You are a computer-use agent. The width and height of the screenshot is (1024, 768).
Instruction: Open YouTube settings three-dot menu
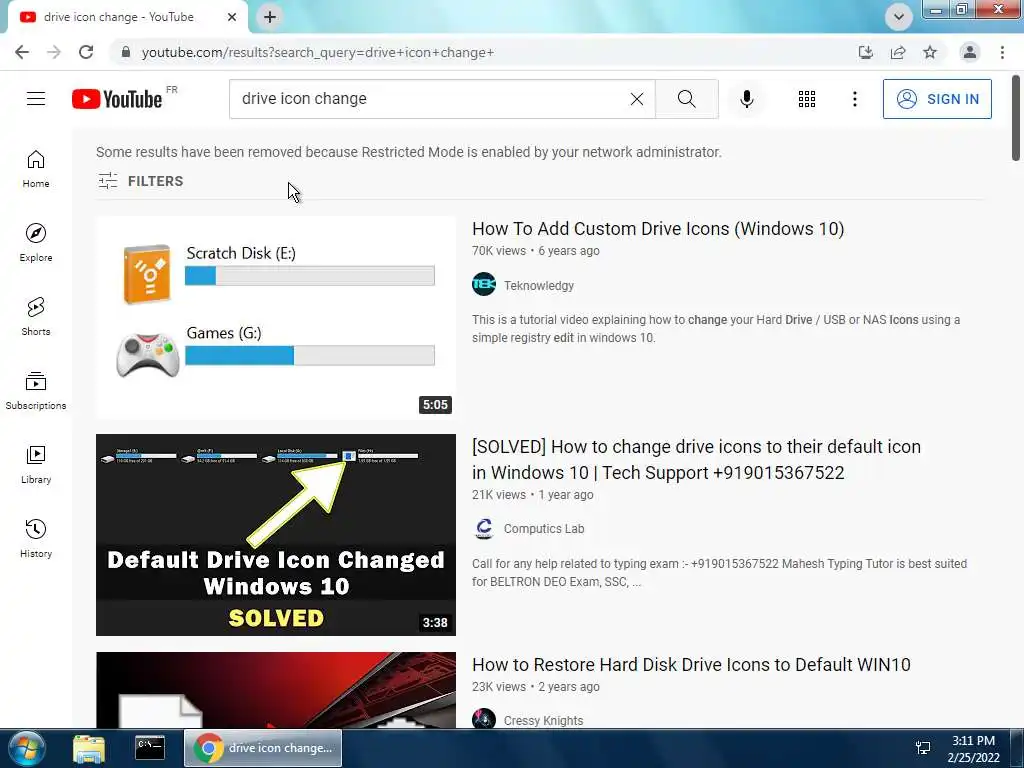pos(855,99)
